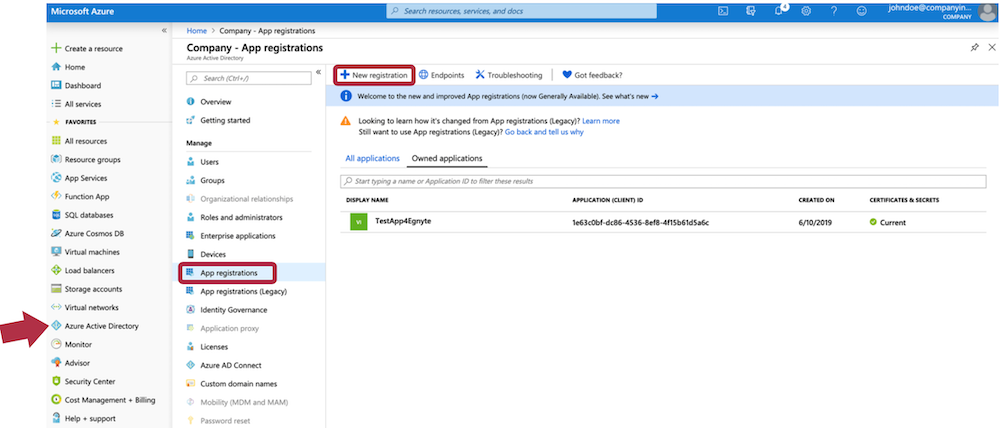
Task: Collapse the Azure AD blade menu
Action: tap(318, 72)
